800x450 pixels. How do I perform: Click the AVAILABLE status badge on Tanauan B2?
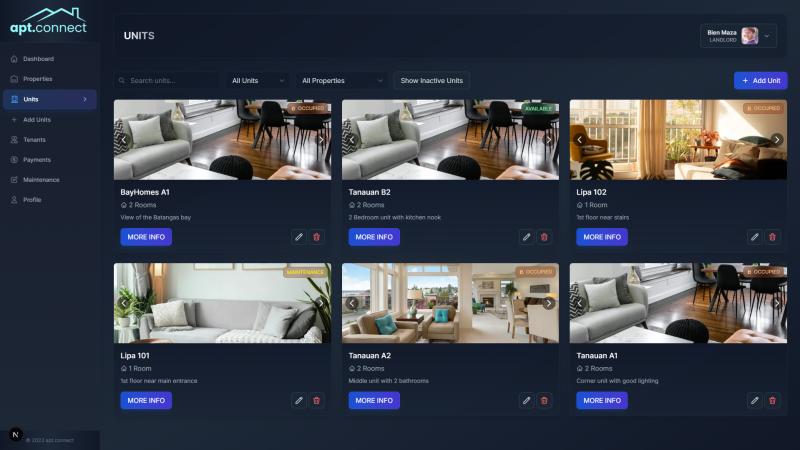click(x=538, y=108)
